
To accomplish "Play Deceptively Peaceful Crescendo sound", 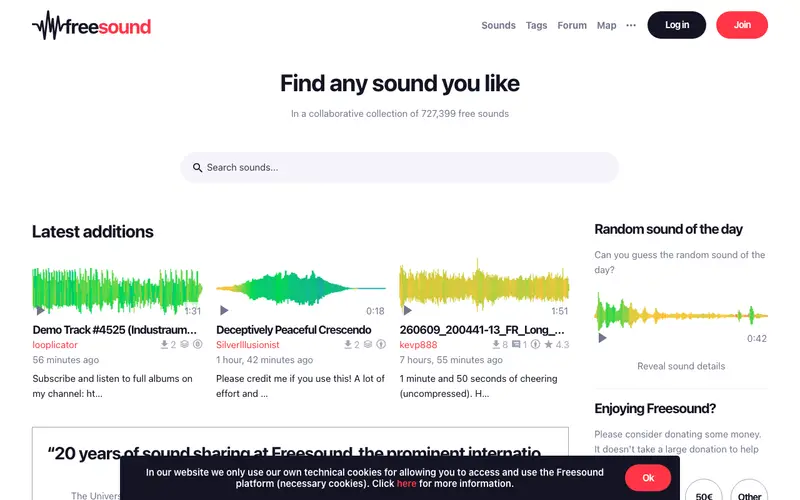I will click(x=224, y=310).
